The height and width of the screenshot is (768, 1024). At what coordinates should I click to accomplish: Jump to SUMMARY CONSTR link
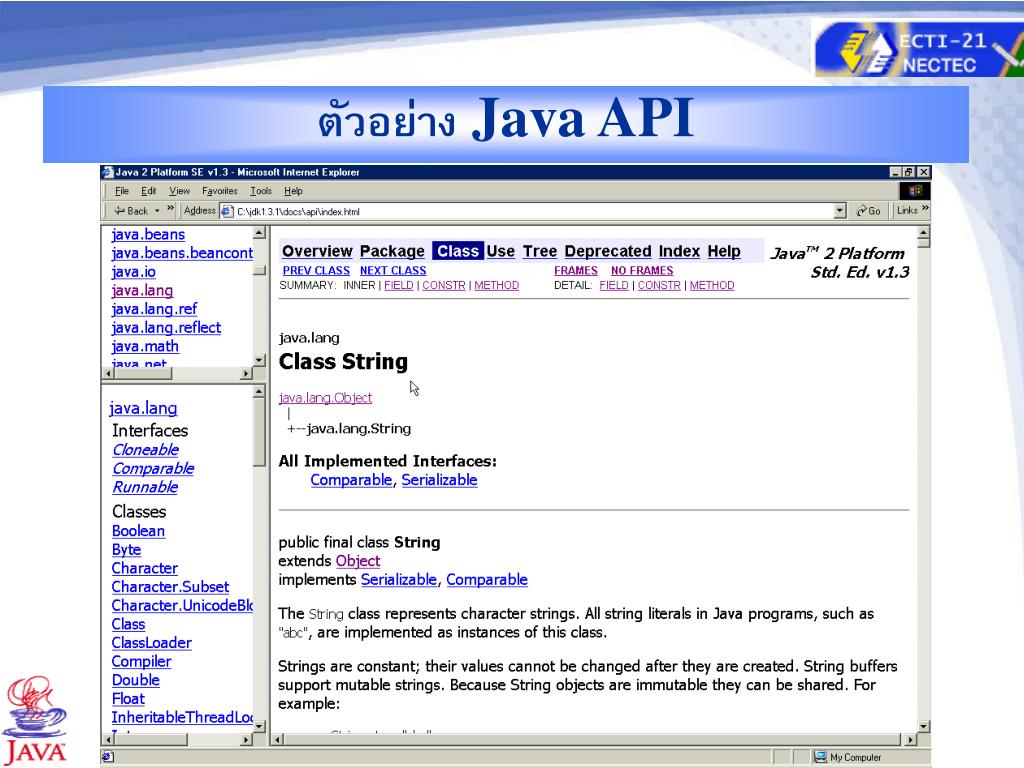click(443, 285)
